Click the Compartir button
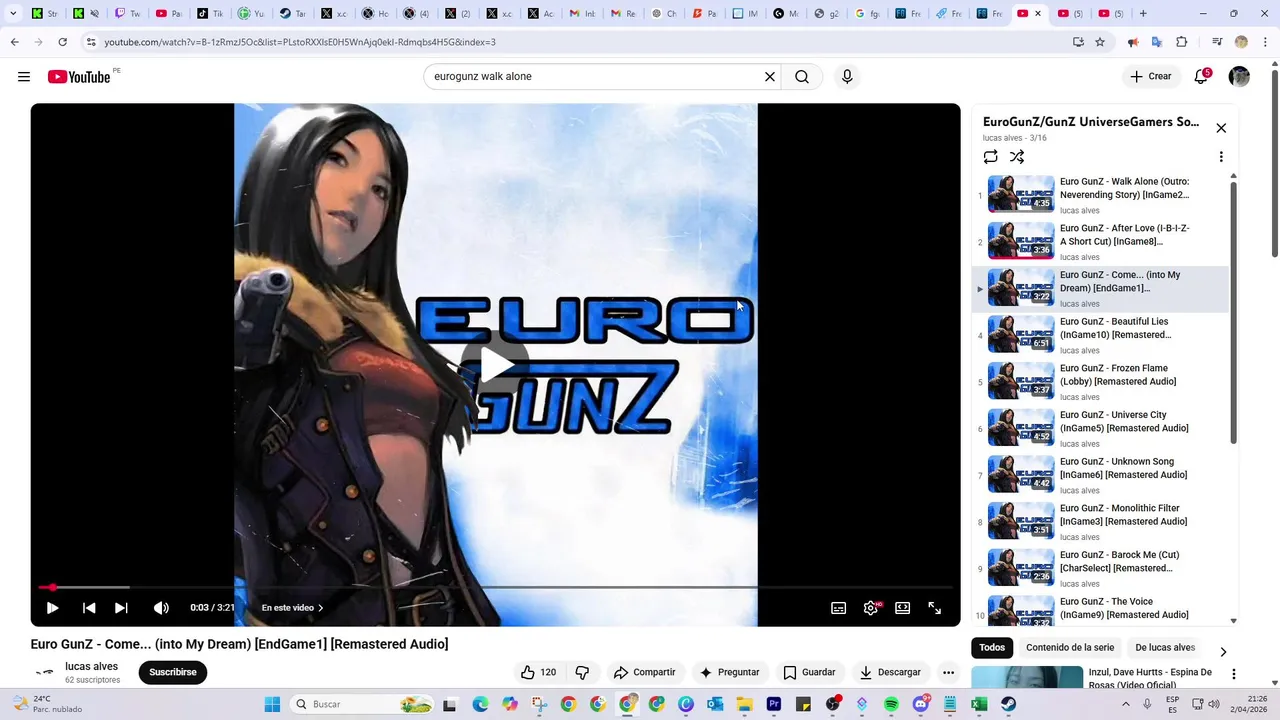Image resolution: width=1280 pixels, height=720 pixels. pos(644,672)
